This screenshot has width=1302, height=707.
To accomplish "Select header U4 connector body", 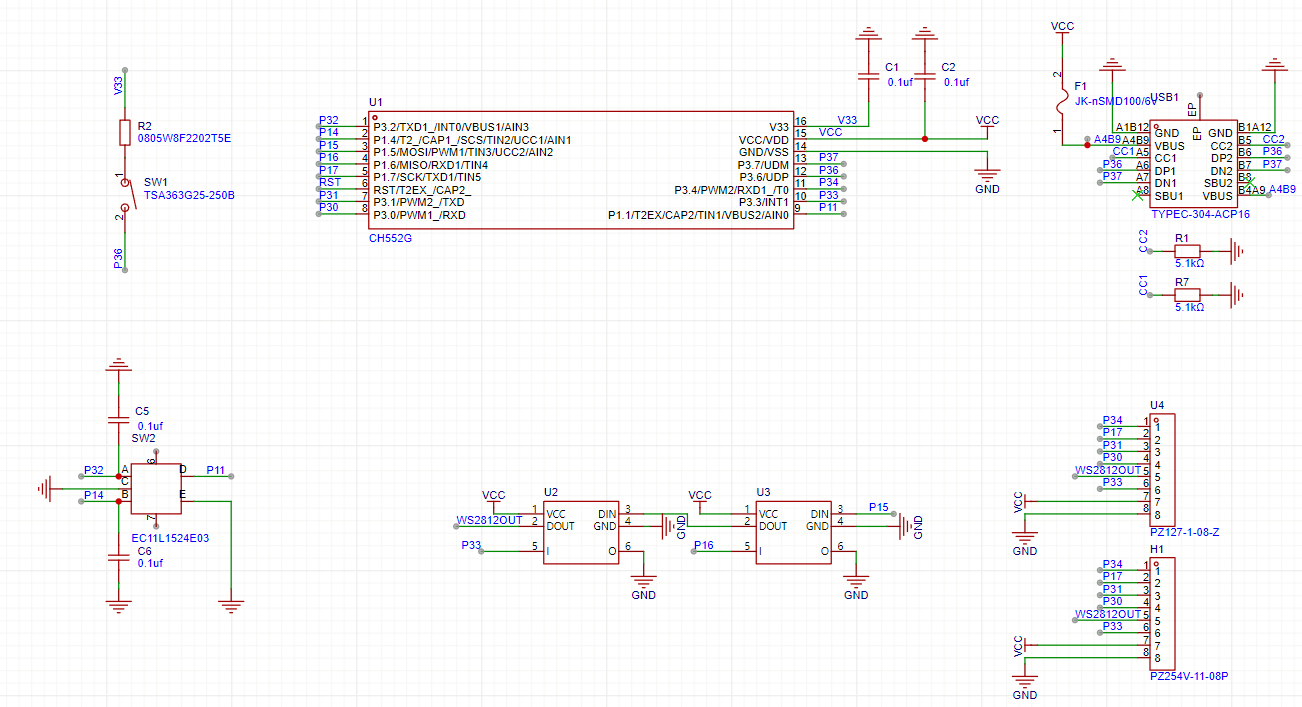I will click(1162, 467).
